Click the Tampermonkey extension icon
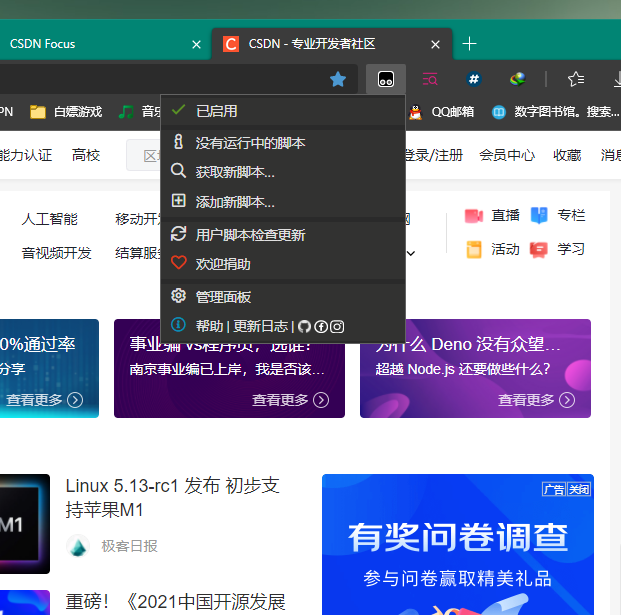The image size is (621, 615). (385, 78)
